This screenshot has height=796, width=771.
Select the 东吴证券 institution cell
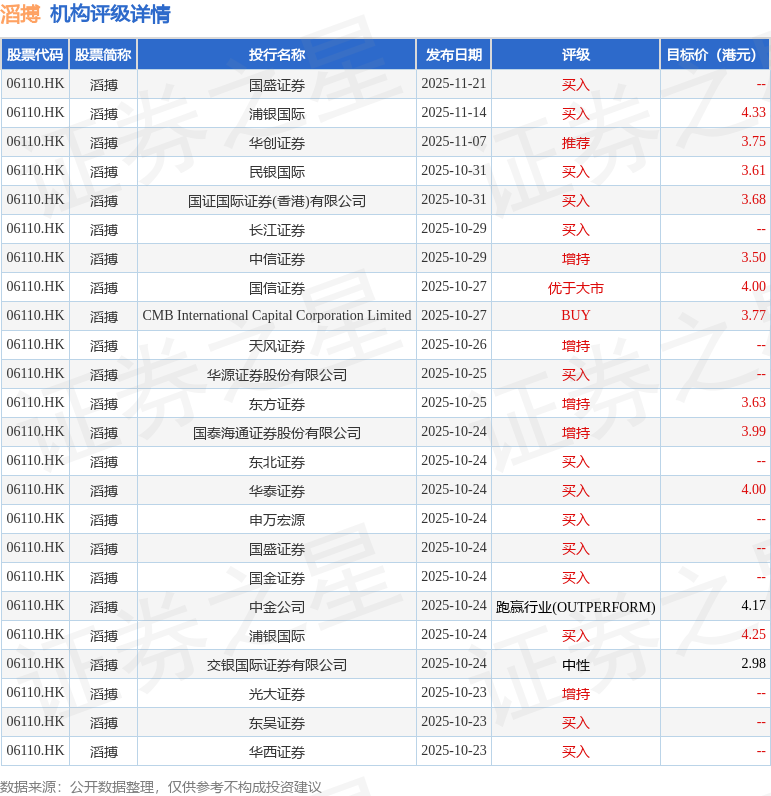tap(277, 723)
